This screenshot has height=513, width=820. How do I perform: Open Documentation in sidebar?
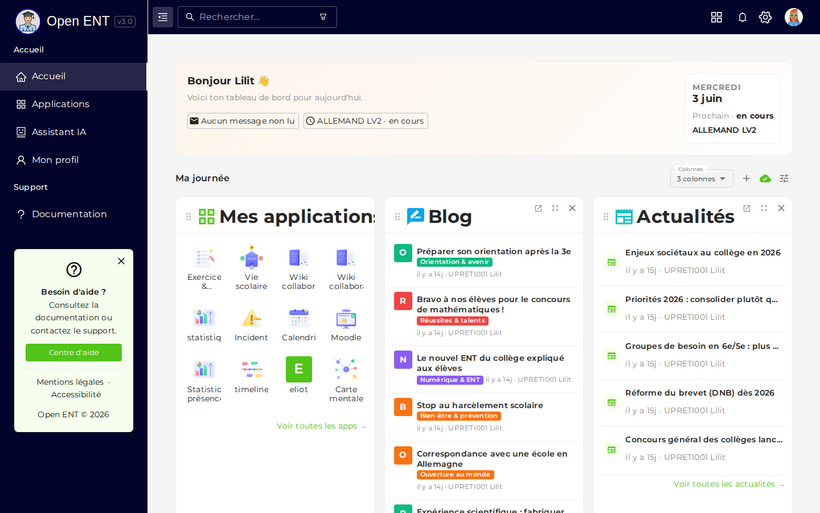point(73,214)
